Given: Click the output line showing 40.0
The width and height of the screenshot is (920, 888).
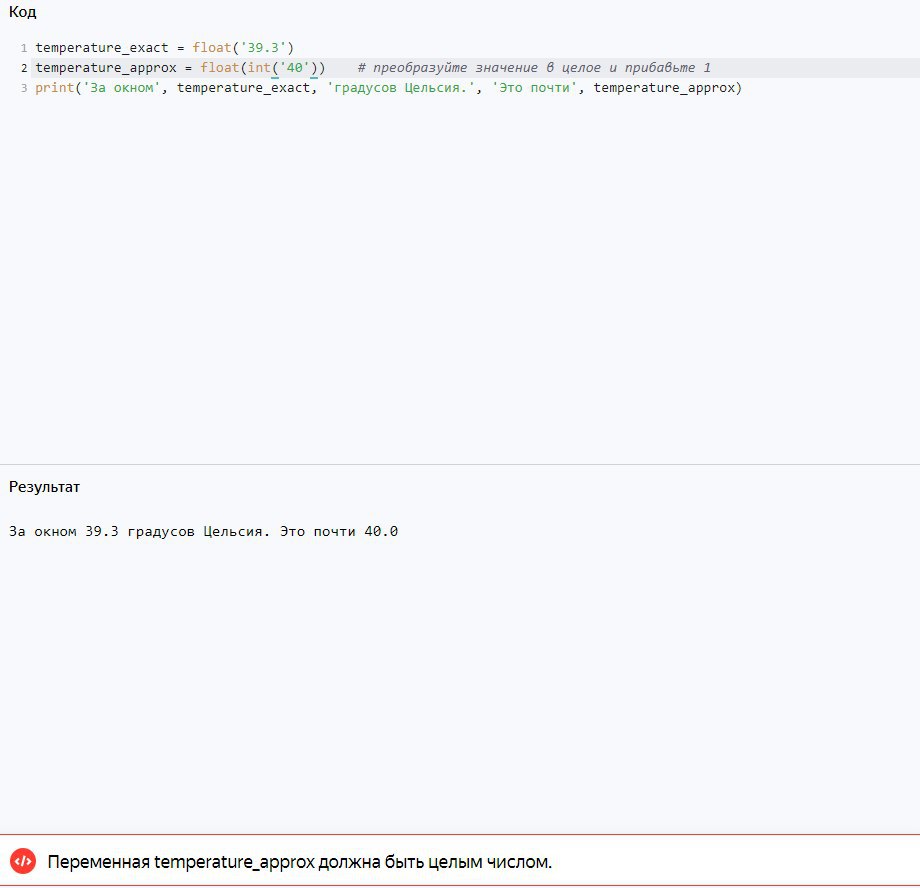Looking at the screenshot, I should point(203,531).
